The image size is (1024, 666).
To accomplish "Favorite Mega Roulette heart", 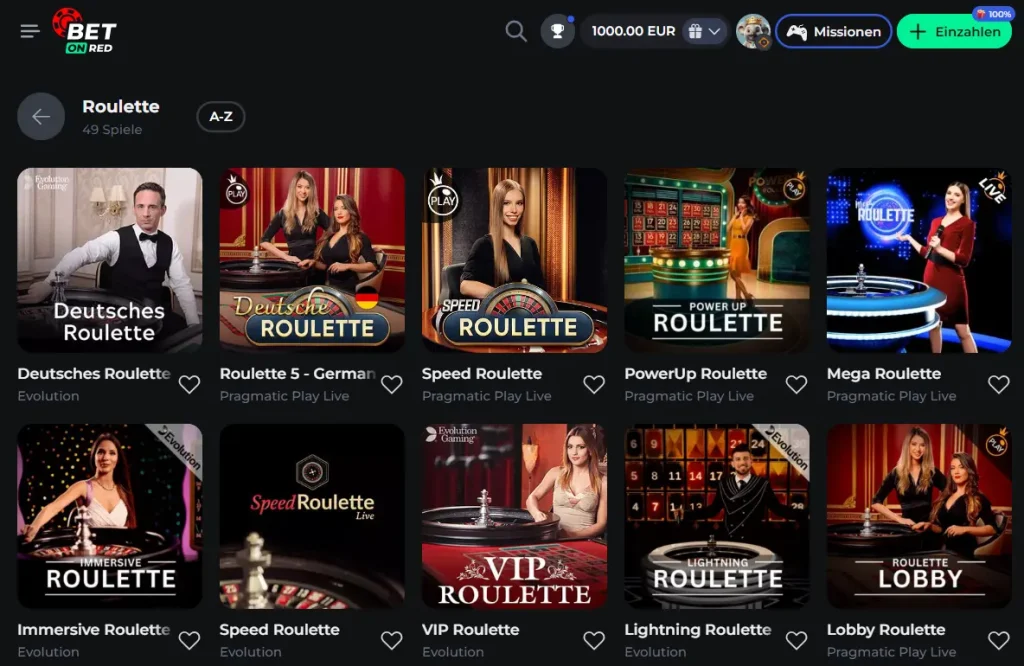I will tap(999, 385).
